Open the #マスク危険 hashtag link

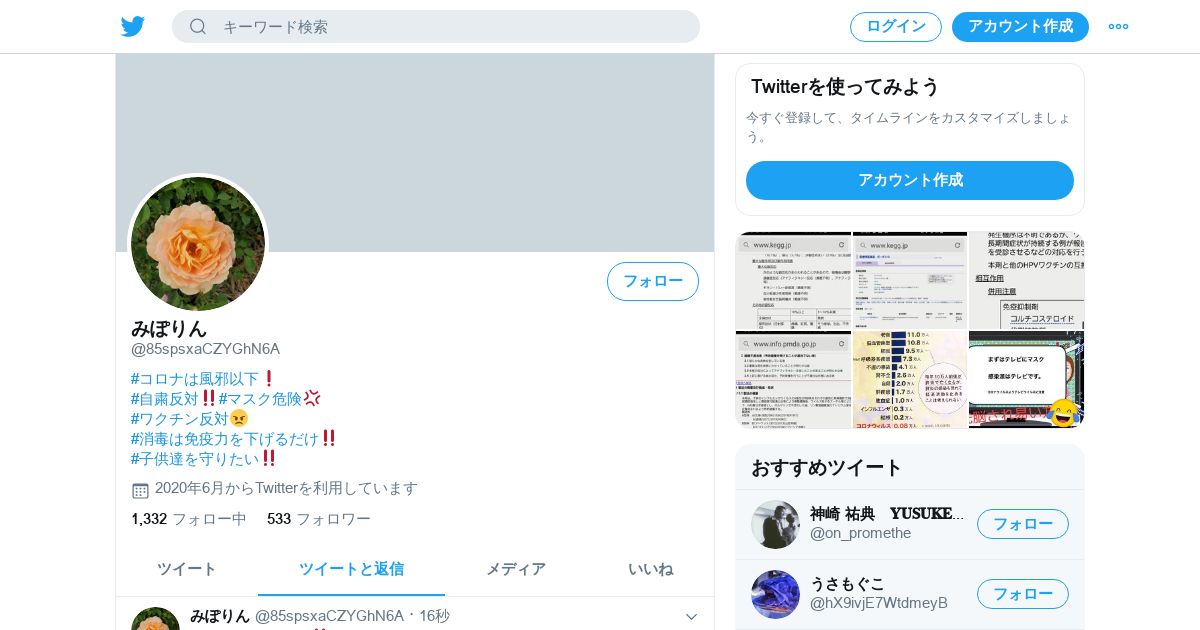tap(260, 398)
